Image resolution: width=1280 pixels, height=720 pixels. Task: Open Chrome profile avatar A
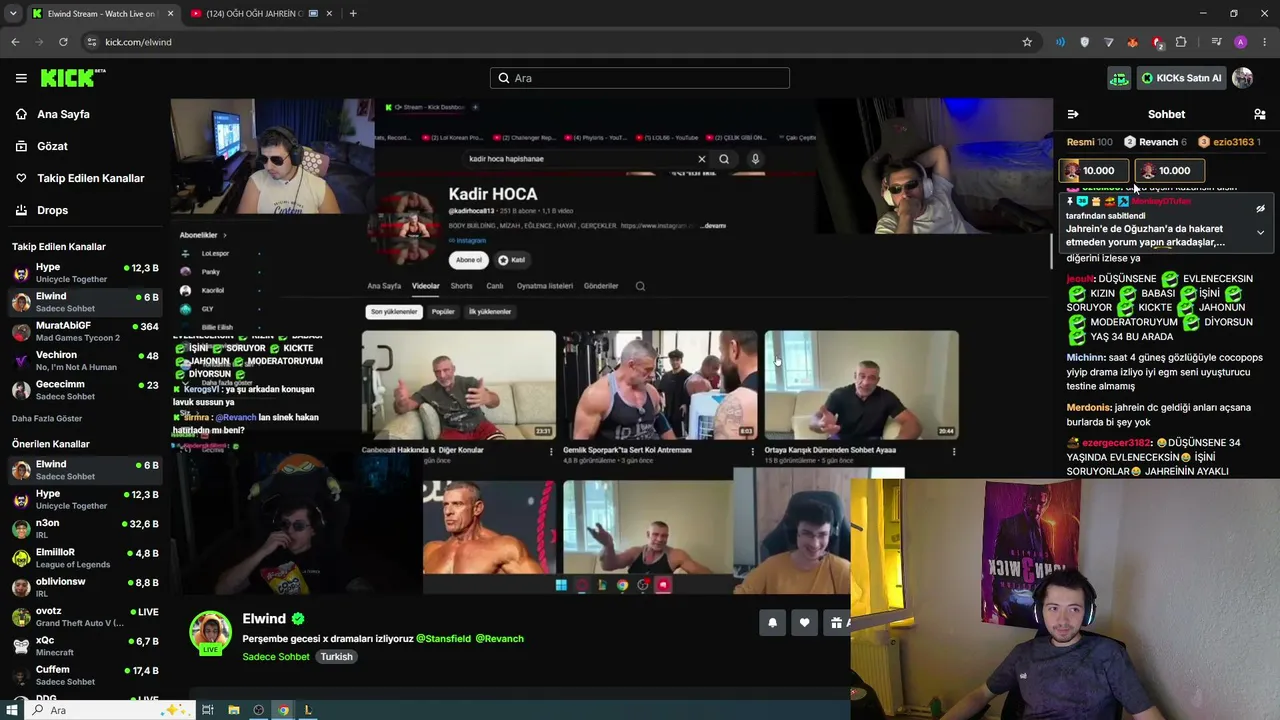[x=1241, y=42]
